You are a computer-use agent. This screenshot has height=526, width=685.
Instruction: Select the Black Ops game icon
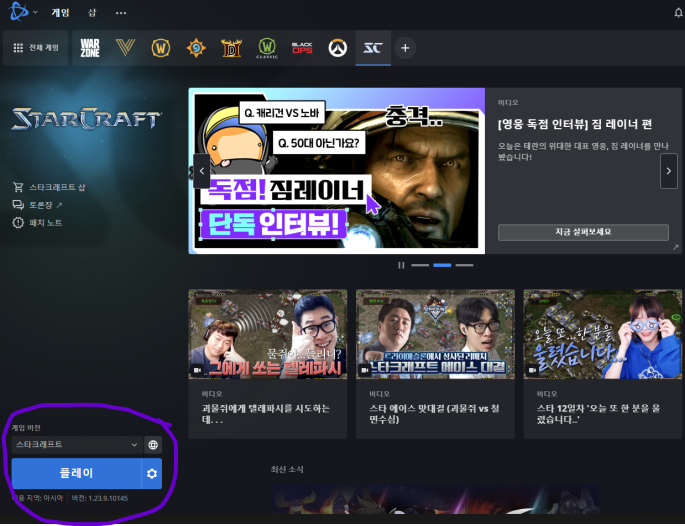tap(302, 48)
